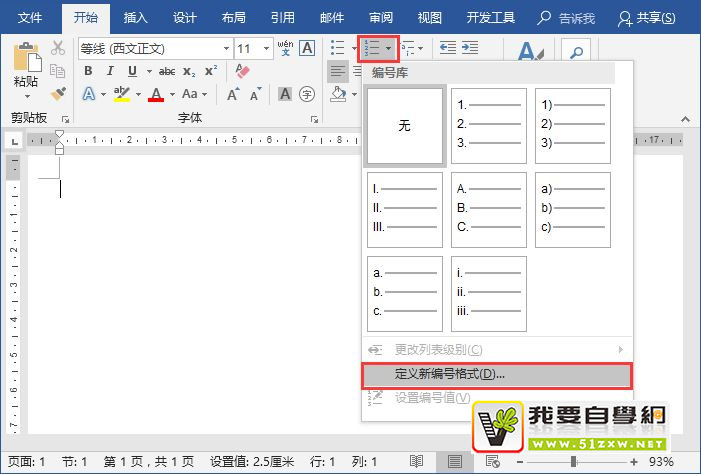This screenshot has width=701, height=474.
Task: Open the phonetic guide (wén) tool
Action: point(285,48)
